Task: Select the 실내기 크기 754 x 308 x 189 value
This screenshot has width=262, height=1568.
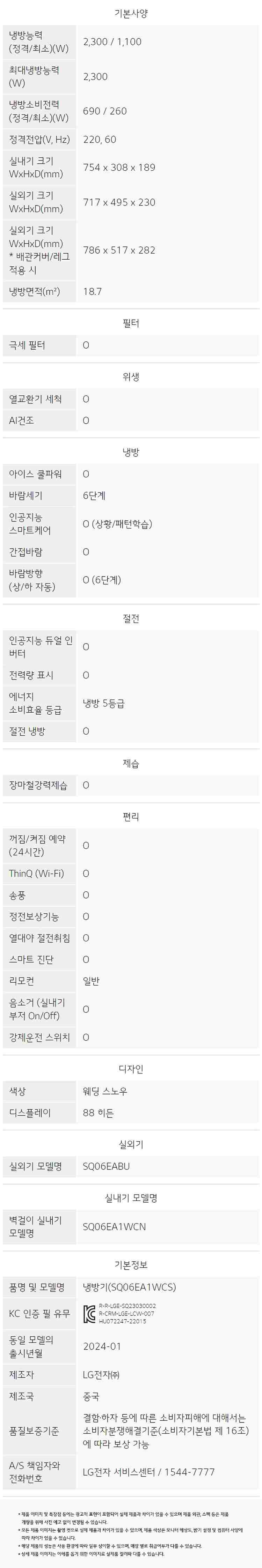Action: pyautogui.click(x=119, y=168)
